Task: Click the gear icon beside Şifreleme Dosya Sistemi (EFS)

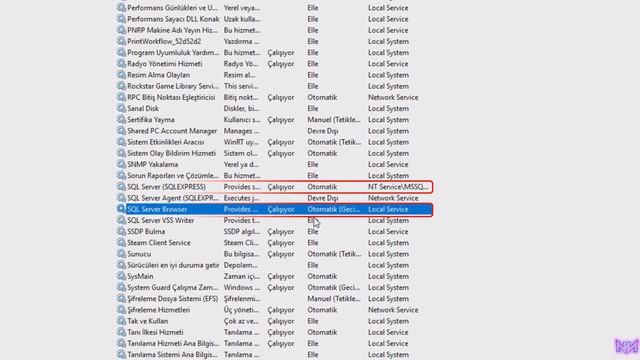Action: coord(121,298)
